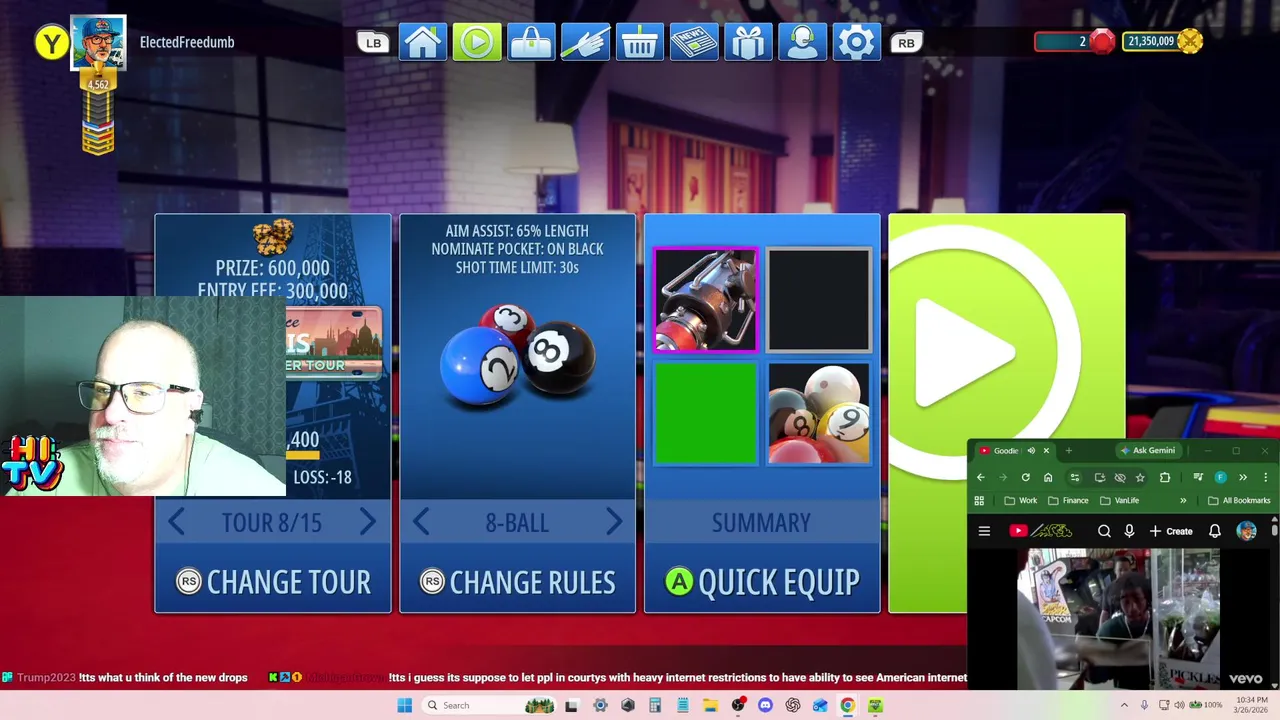Select the green Play icon in top menu
The image size is (1280, 720).
(x=477, y=42)
